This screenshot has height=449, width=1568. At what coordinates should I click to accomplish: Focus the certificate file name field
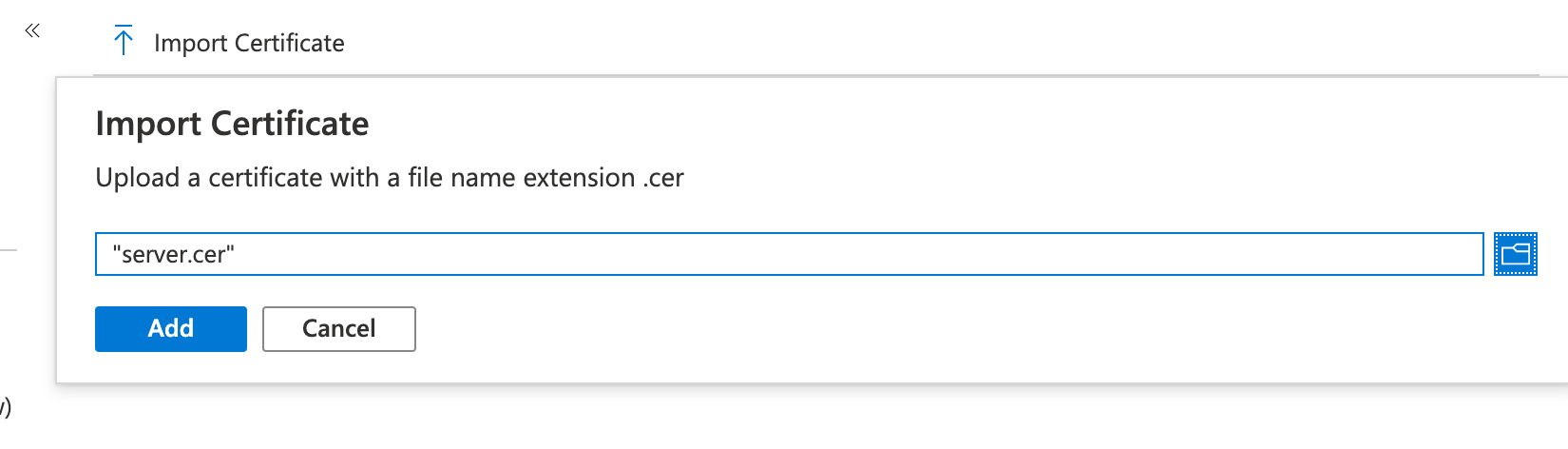click(789, 254)
